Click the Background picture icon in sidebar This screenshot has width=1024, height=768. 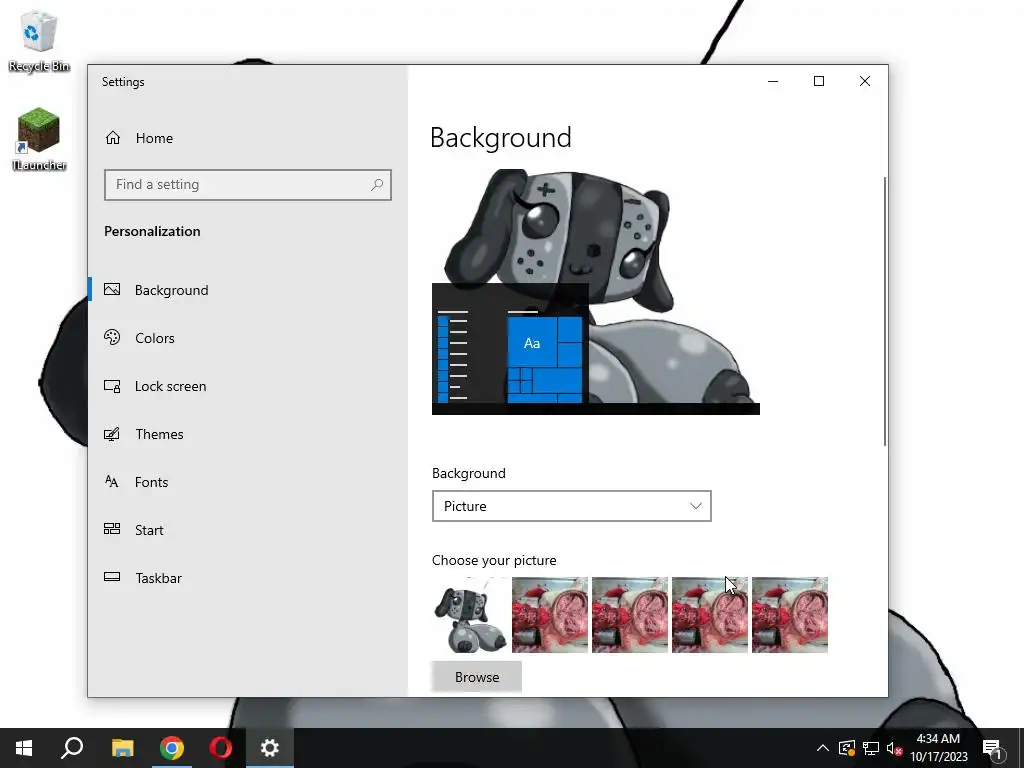point(112,289)
